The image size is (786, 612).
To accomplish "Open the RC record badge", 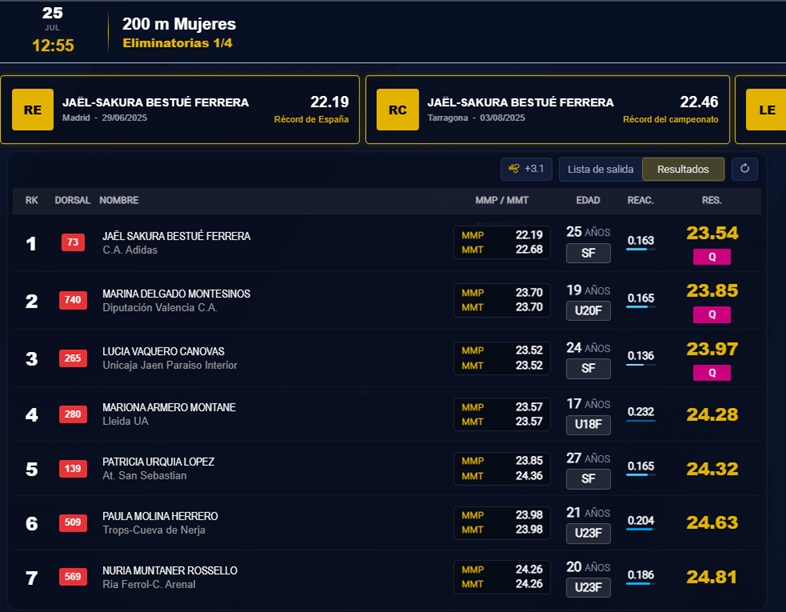I will point(398,110).
